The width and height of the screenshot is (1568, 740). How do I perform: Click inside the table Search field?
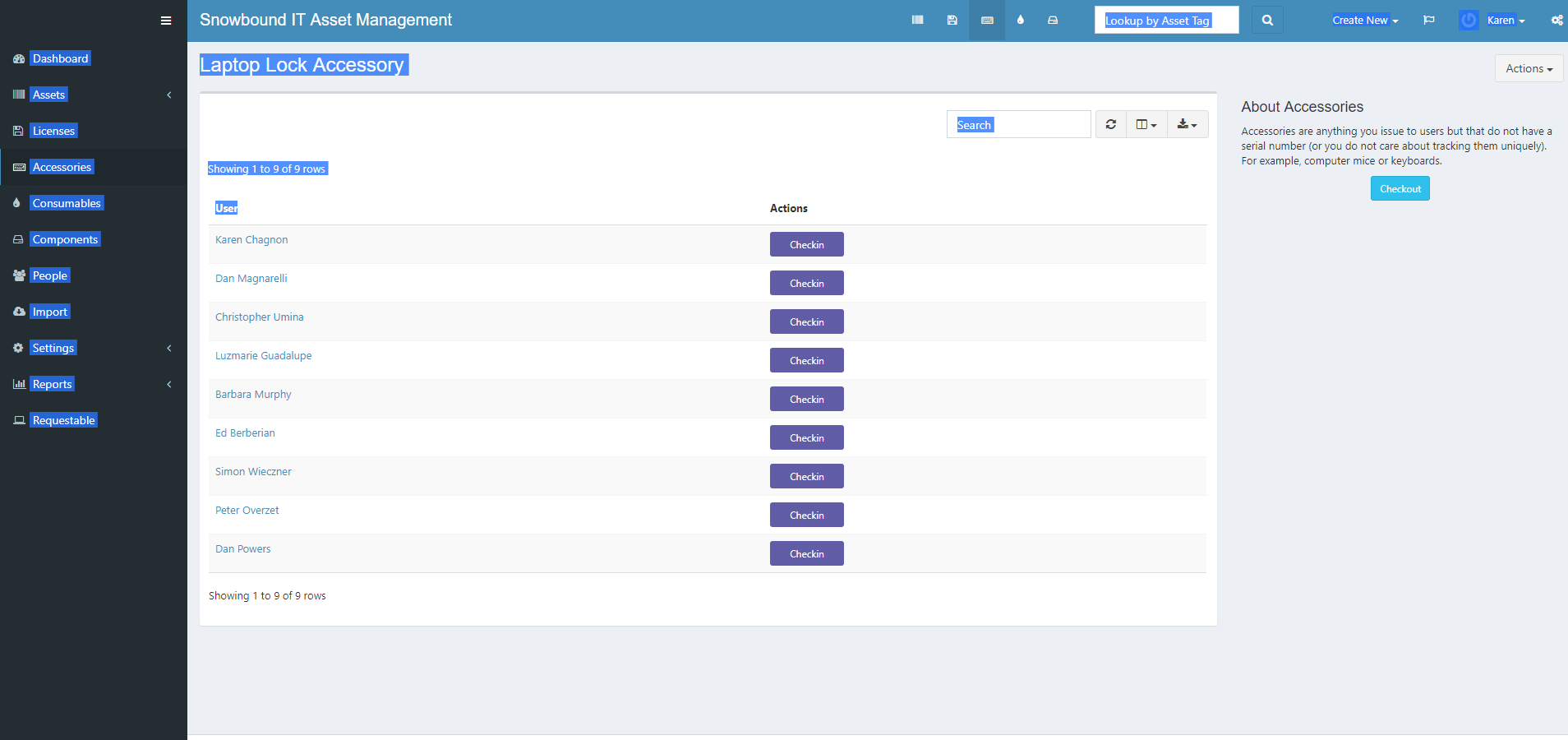tap(1018, 124)
